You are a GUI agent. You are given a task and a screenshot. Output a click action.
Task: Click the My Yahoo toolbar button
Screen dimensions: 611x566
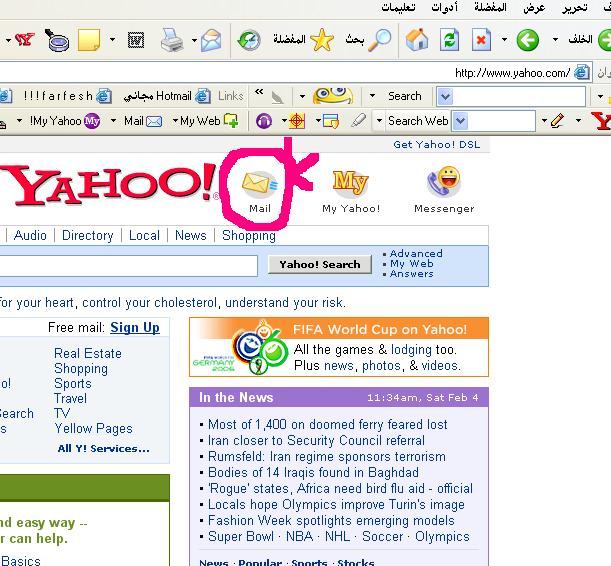tap(65, 121)
